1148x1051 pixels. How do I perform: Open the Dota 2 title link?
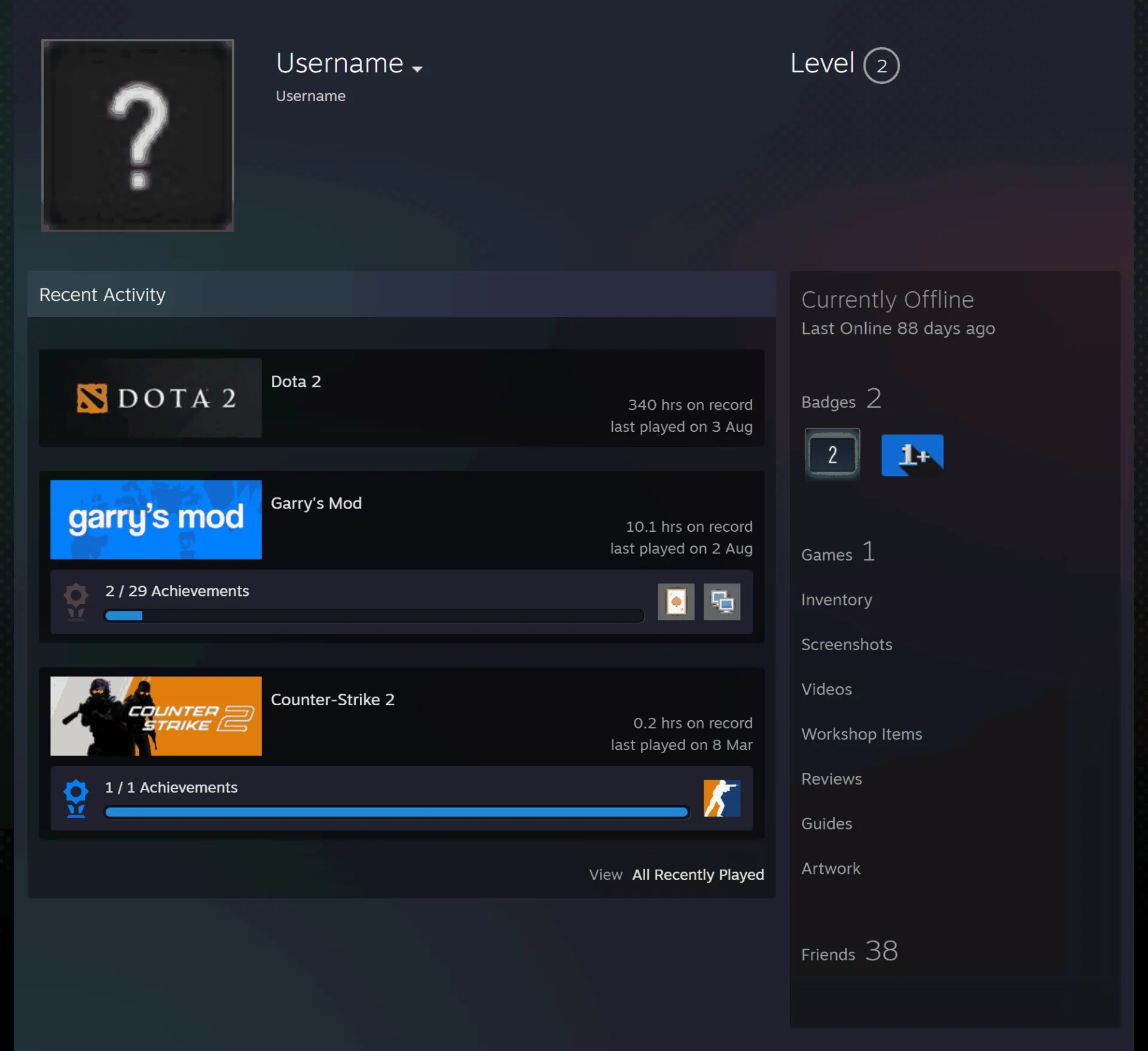coord(296,382)
